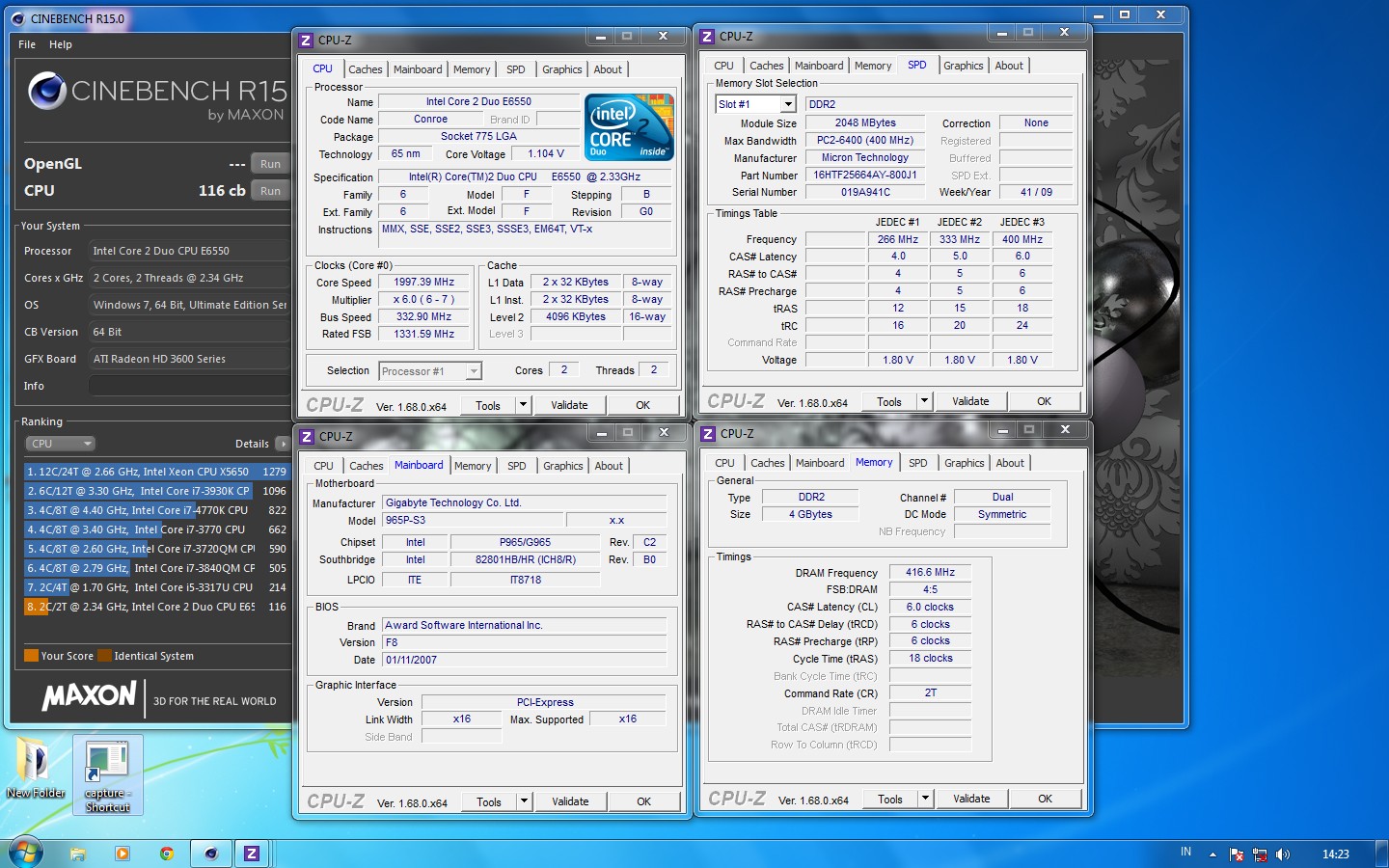Open Cinebench File menu
This screenshot has height=868, width=1389.
[x=27, y=44]
